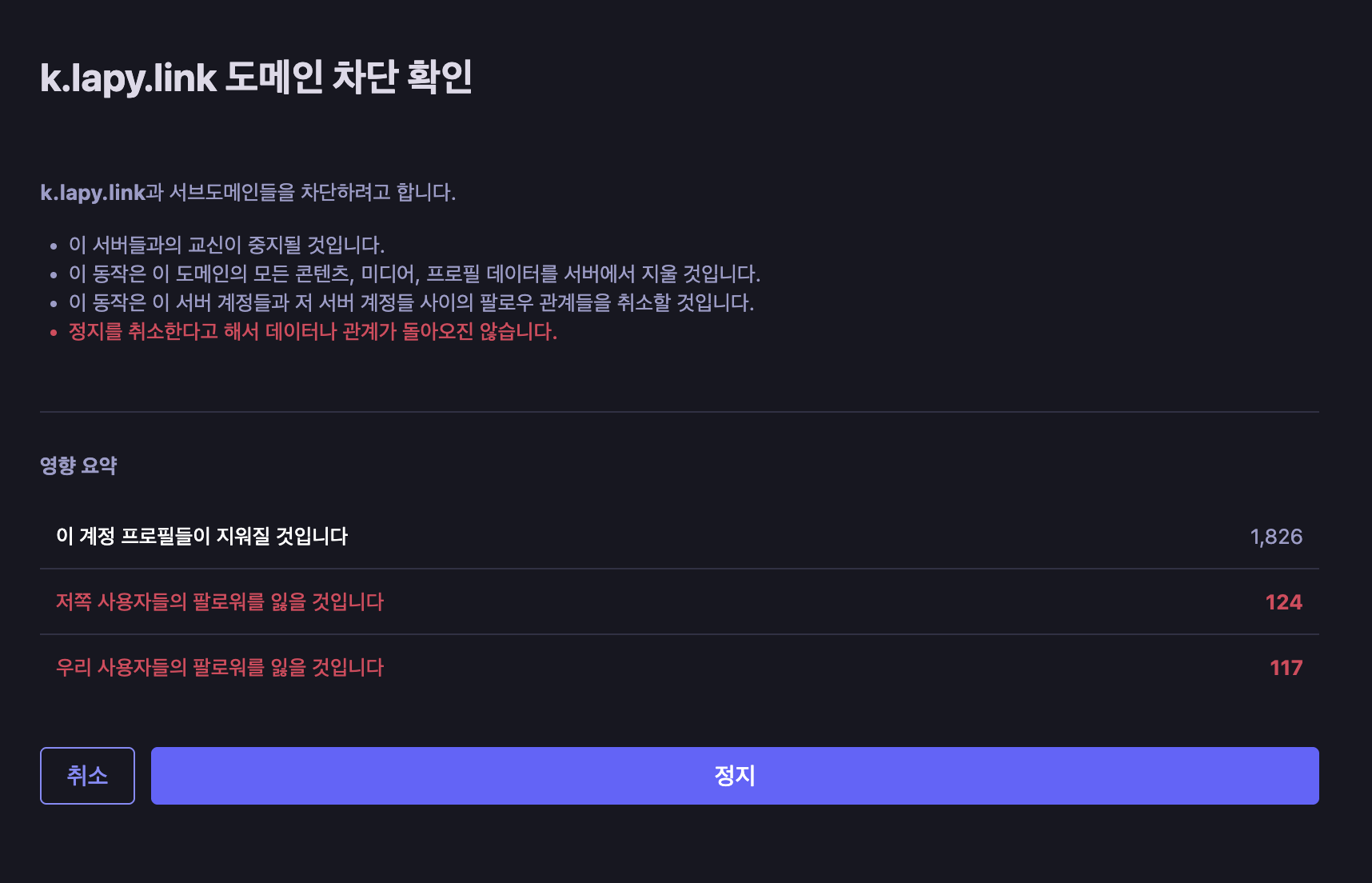Click the bullet '이 서버들과의 교신이 중지될 것입니다'
The image size is (1372, 883).
click(226, 245)
